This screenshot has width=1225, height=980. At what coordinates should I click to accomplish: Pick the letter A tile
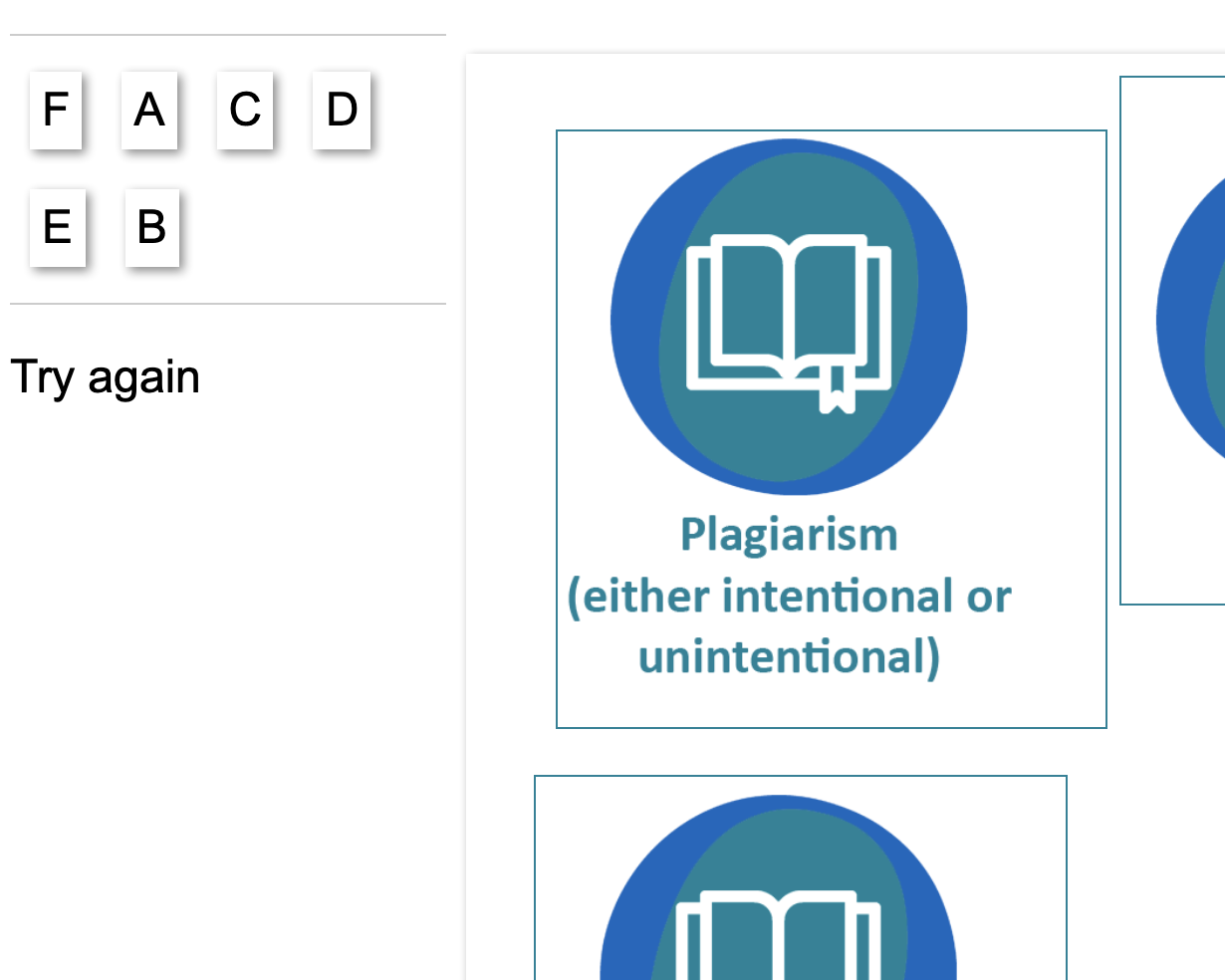coord(149,110)
